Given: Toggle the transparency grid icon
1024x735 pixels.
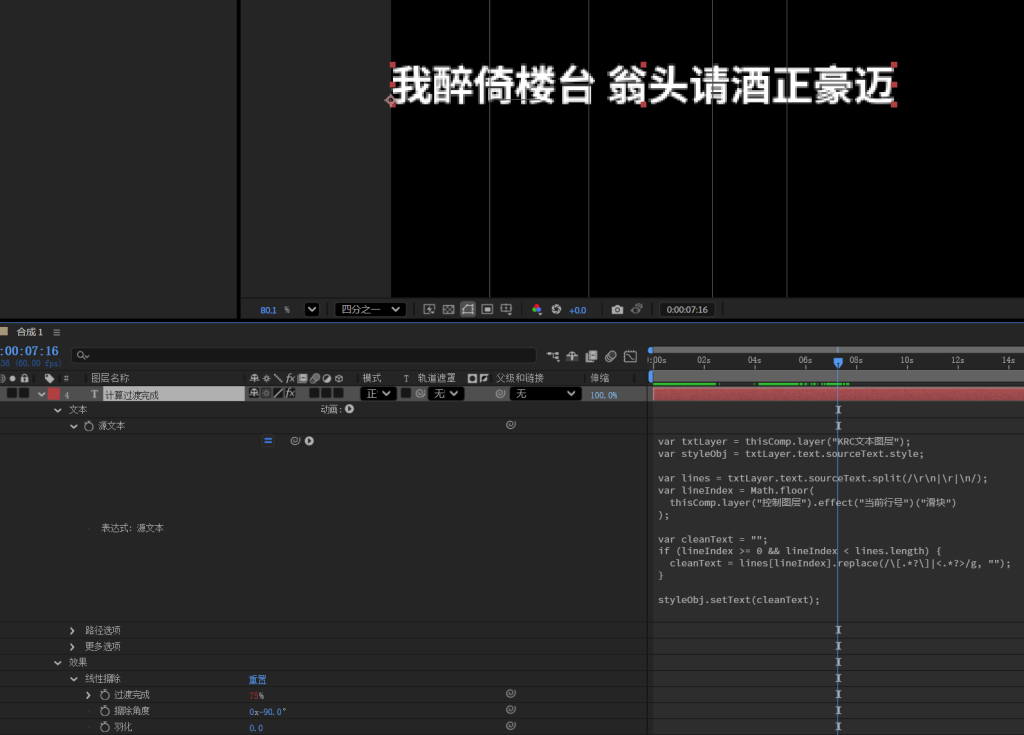Looking at the screenshot, I should point(448,310).
